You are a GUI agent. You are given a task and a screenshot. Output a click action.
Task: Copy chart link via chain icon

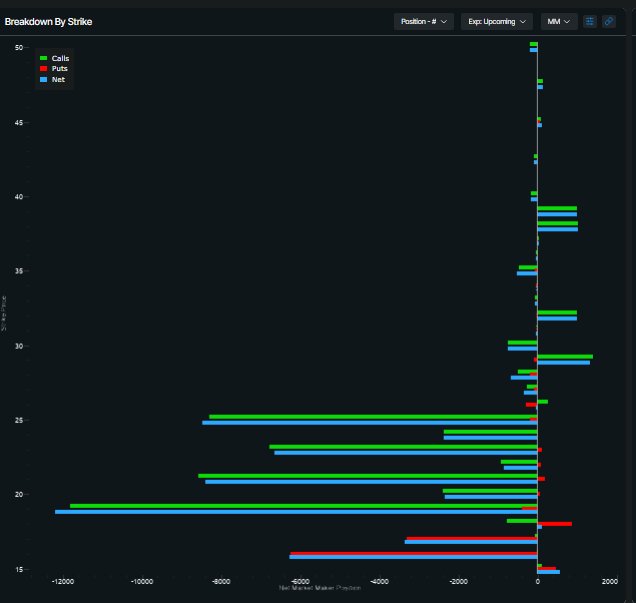[608, 21]
